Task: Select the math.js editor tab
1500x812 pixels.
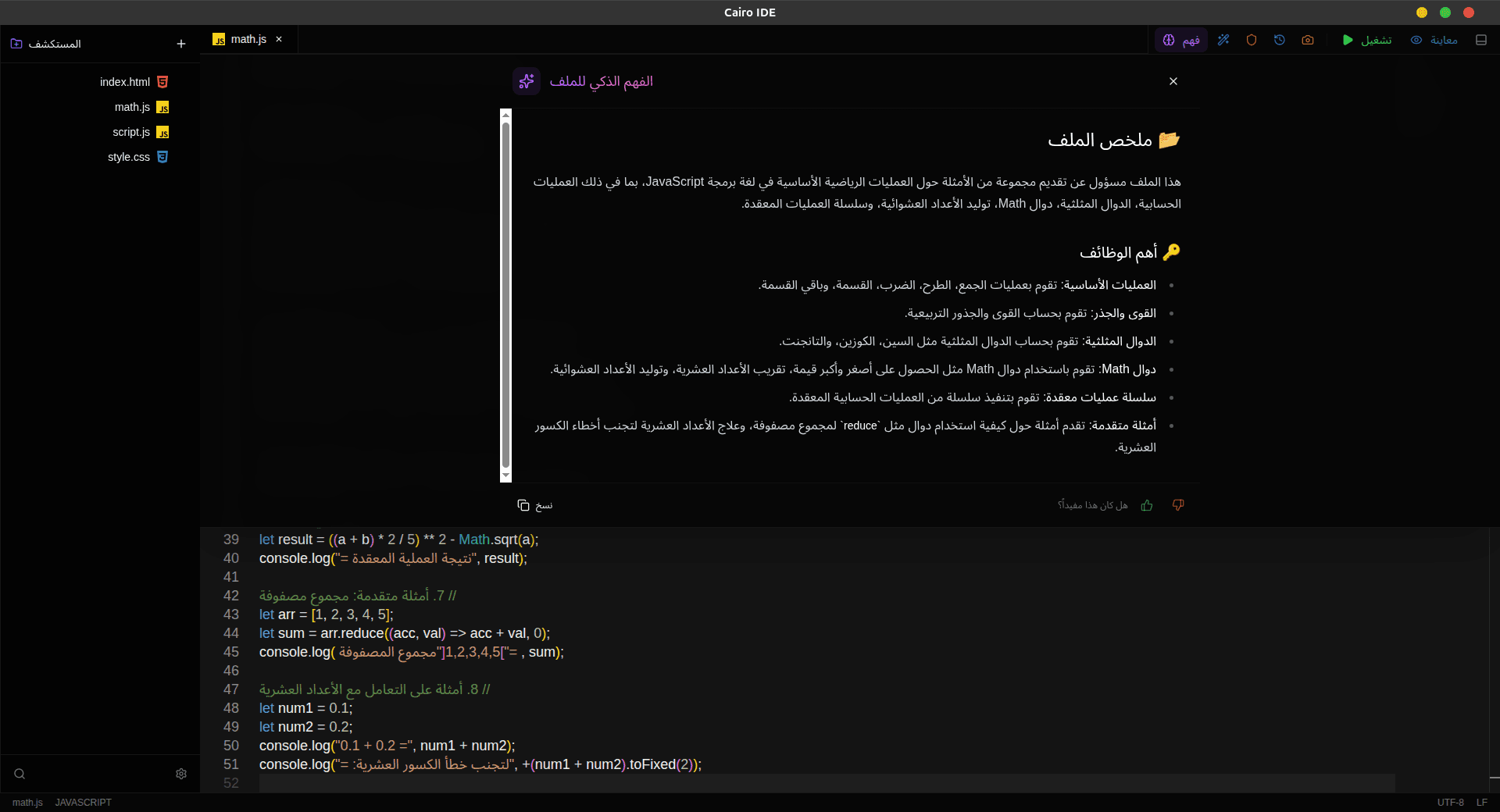Action: tap(248, 39)
